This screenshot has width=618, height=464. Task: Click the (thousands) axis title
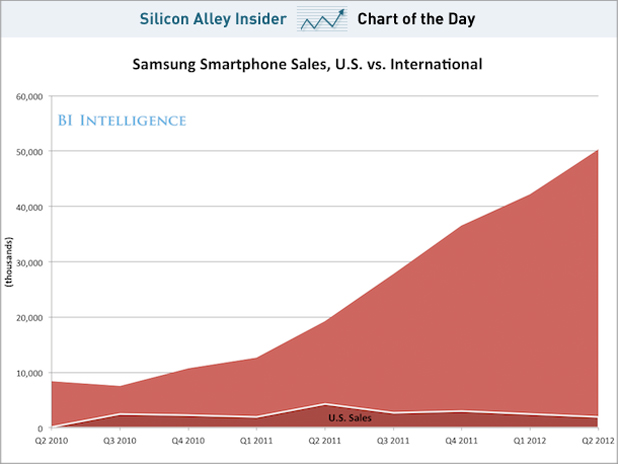click(x=8, y=263)
